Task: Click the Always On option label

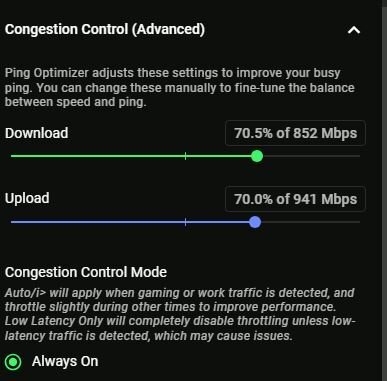Action: pyautogui.click(x=65, y=361)
